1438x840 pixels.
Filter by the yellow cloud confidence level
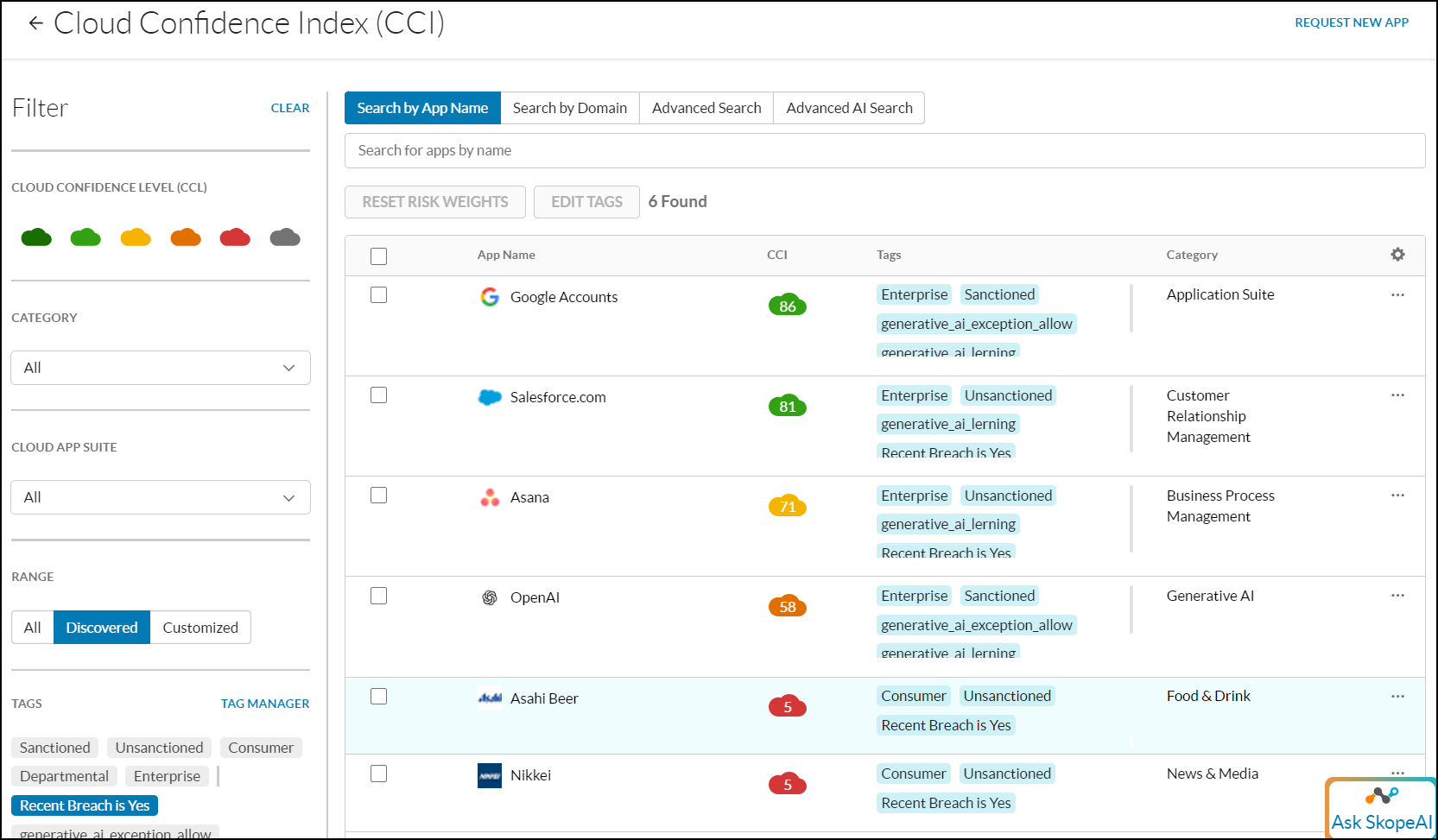coord(136,237)
